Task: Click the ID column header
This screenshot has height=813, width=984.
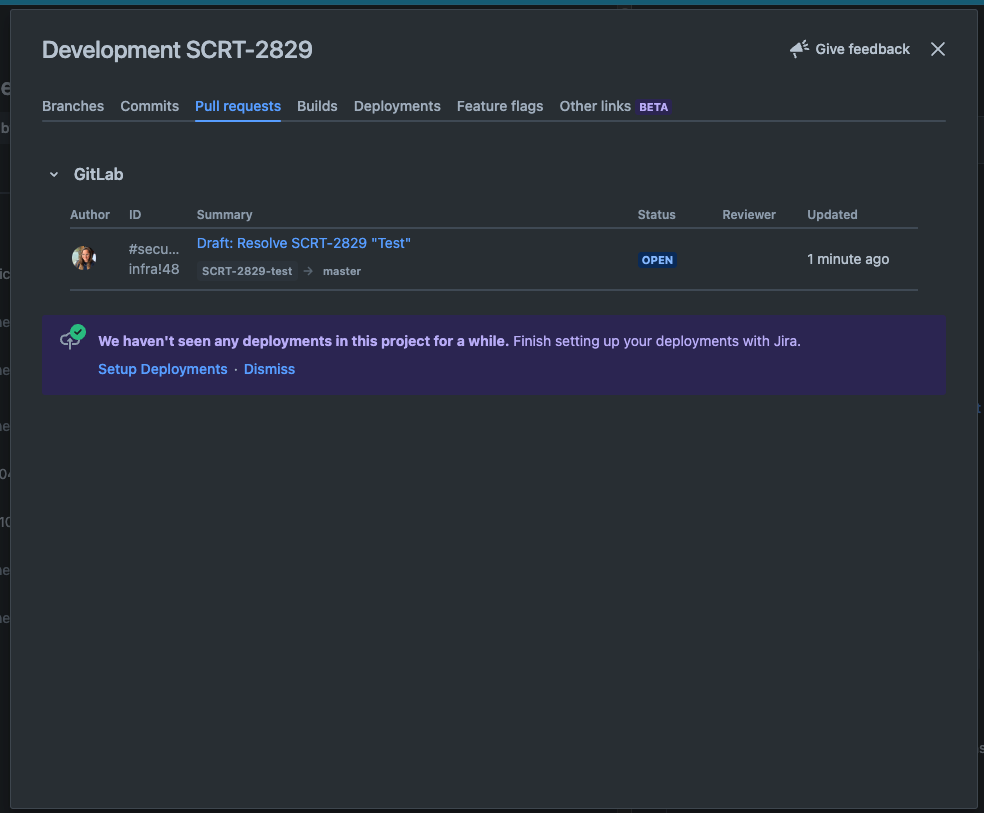Action: point(135,215)
